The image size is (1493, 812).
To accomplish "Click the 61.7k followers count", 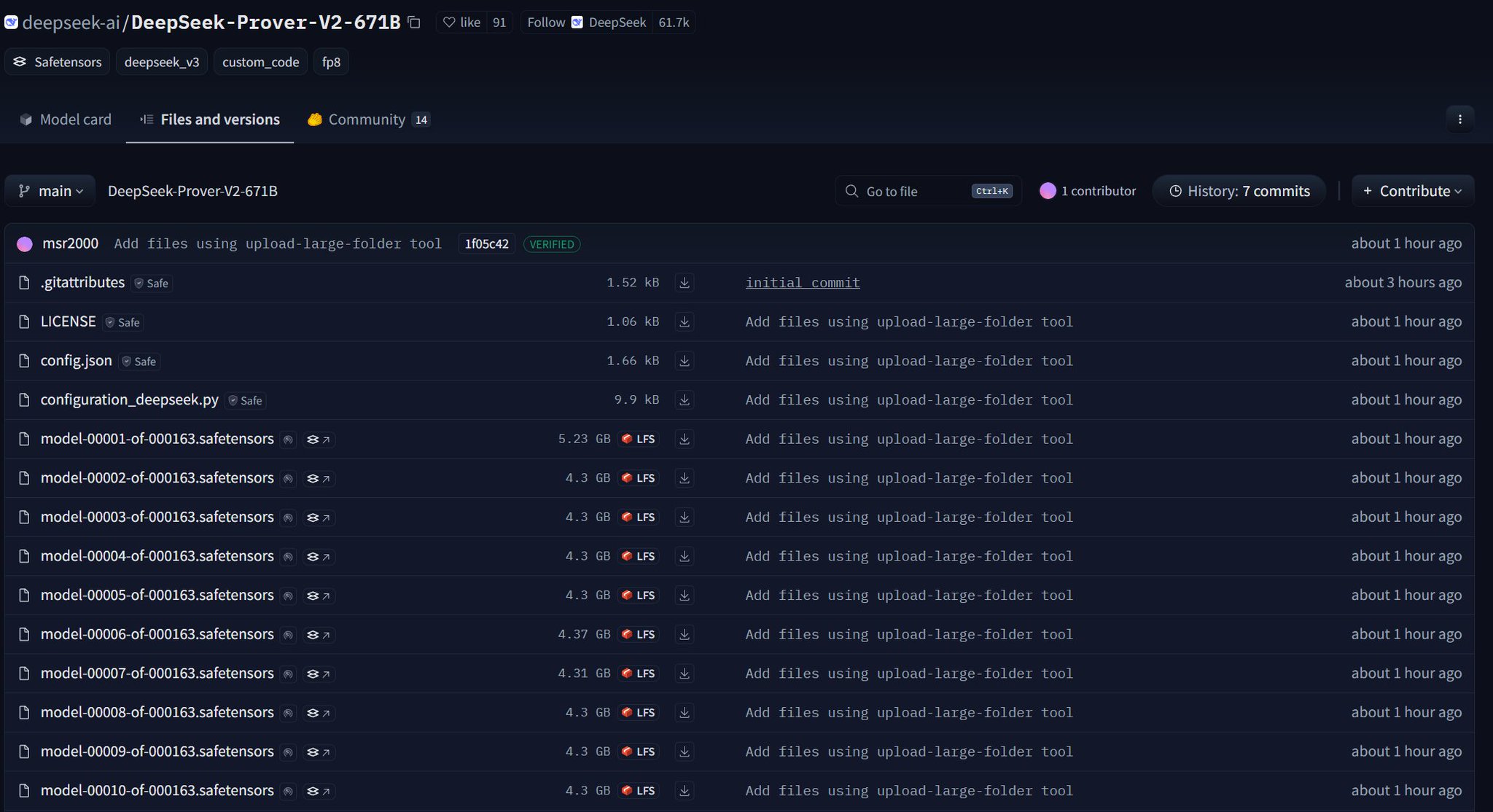I will (674, 23).
